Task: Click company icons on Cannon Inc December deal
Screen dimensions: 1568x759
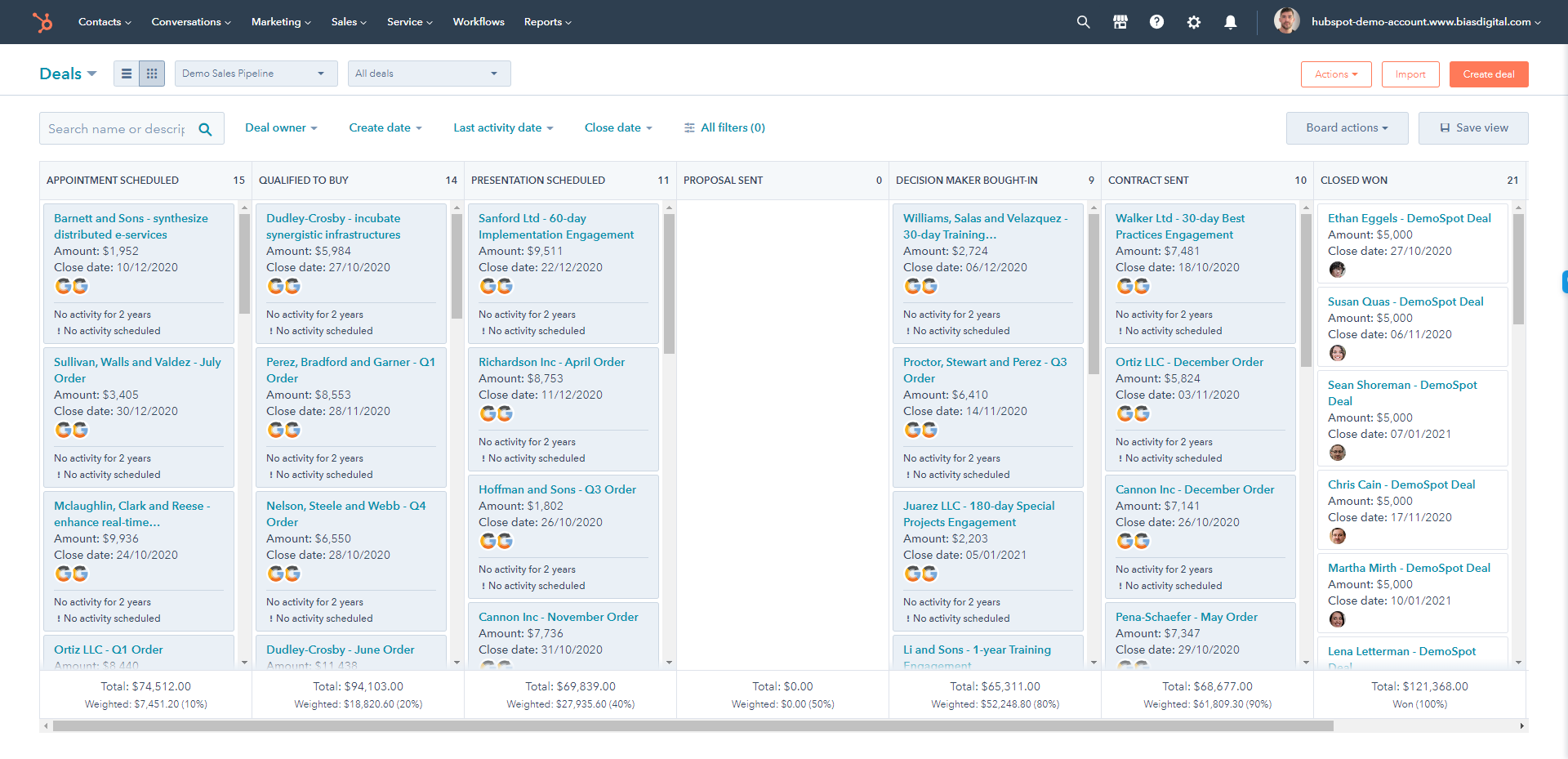Action: (x=1134, y=541)
